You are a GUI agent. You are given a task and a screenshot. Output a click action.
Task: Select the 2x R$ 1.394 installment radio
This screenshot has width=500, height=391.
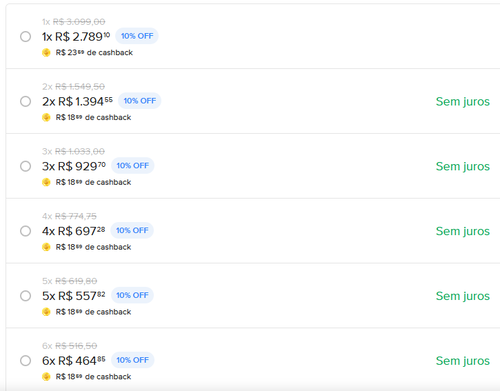point(25,101)
